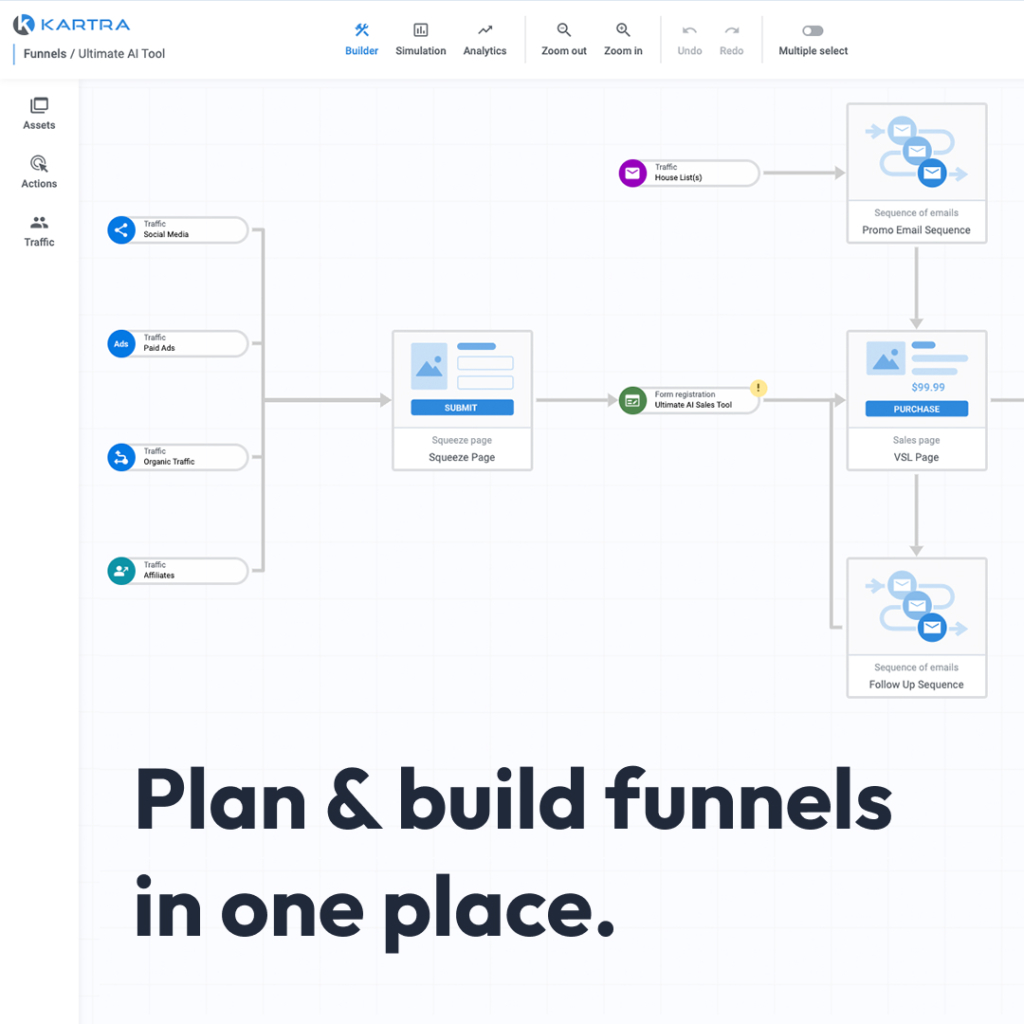
Task: Select the Paid Ads traffic icon
Action: click(x=121, y=344)
